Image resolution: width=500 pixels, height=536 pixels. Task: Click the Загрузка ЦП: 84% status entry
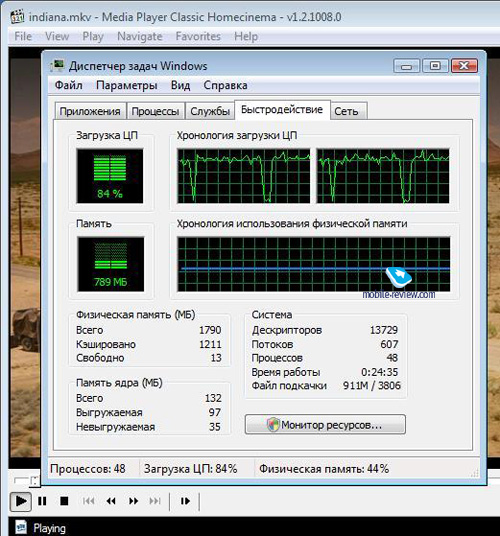[191, 469]
